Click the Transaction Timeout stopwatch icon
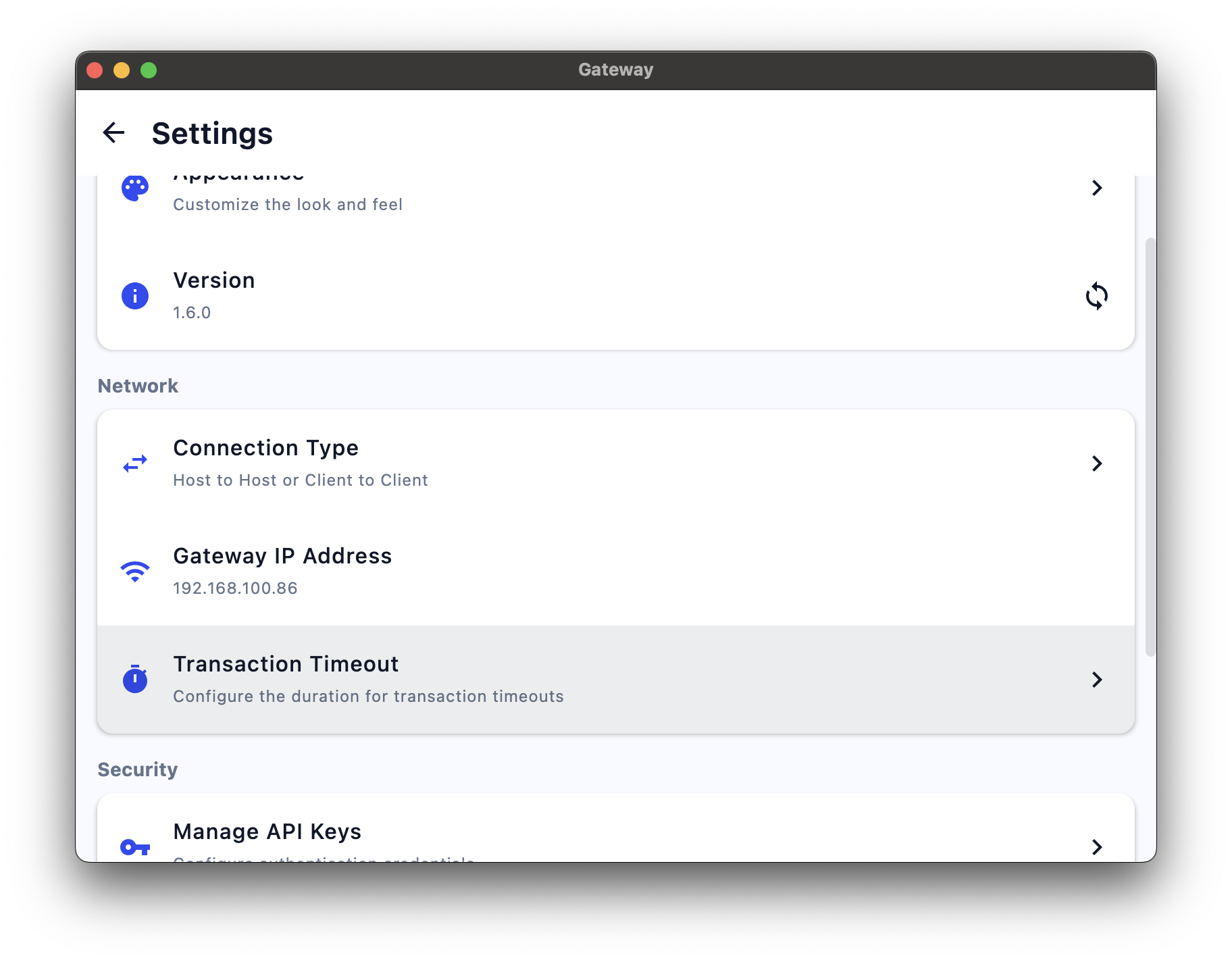This screenshot has height=962, width=1232. (135, 680)
